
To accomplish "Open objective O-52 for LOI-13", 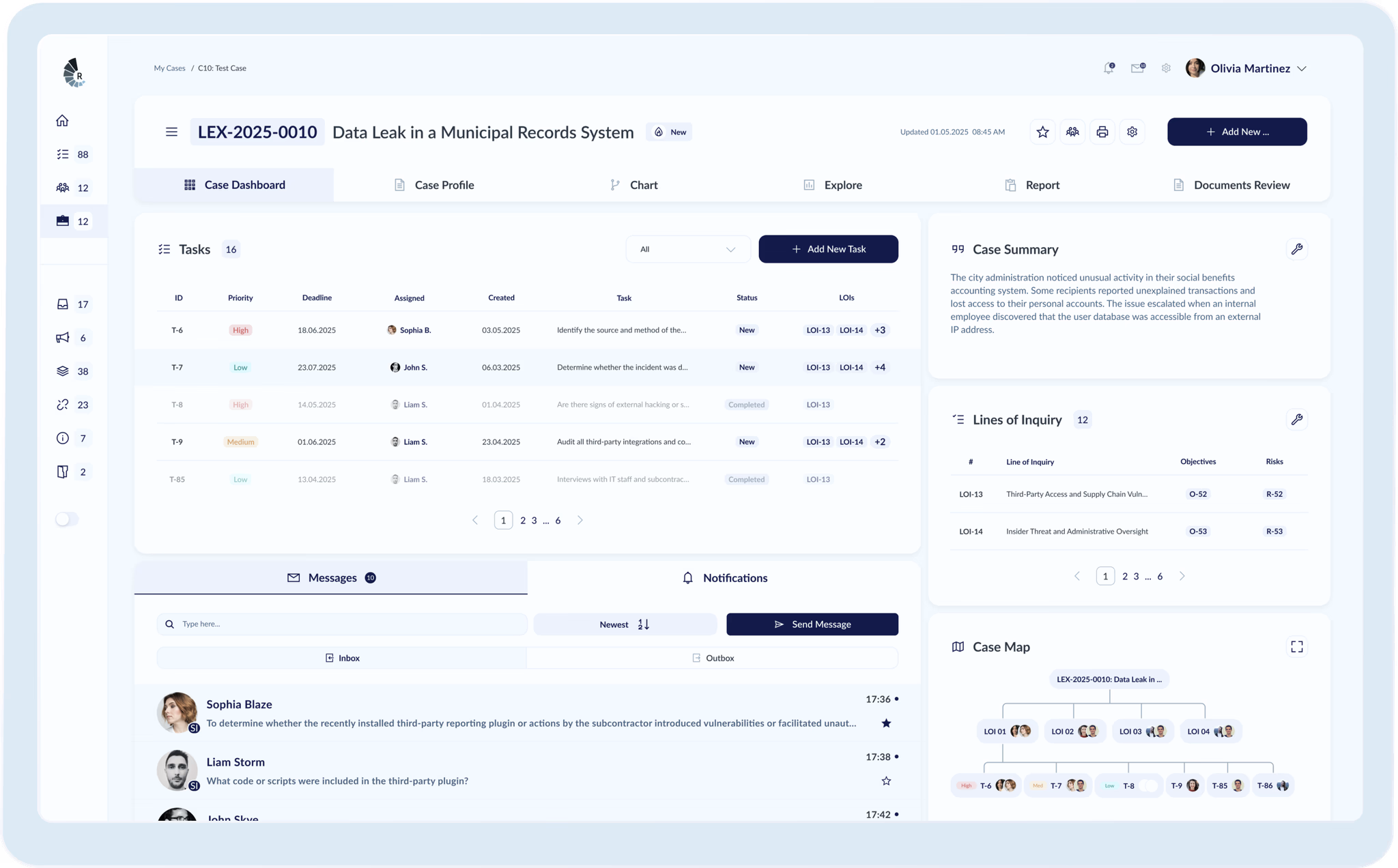I will pos(1198,494).
